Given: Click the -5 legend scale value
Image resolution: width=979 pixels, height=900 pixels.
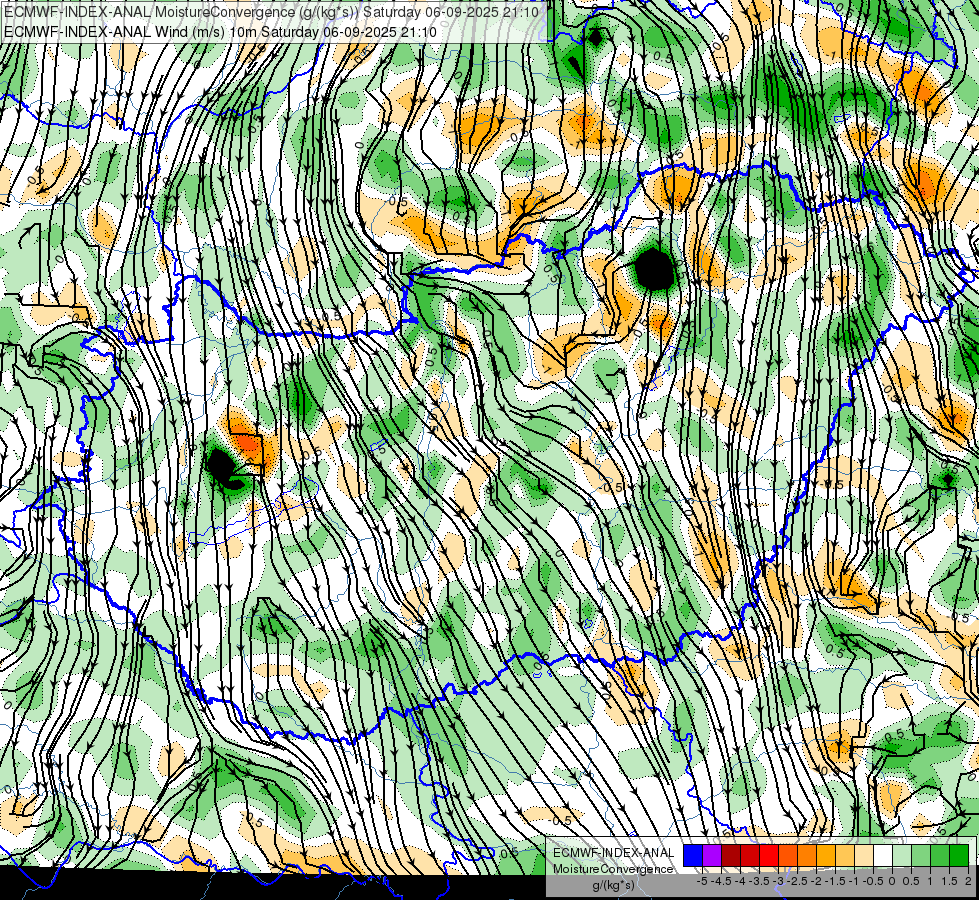Looking at the screenshot, I should pyautogui.click(x=702, y=881).
